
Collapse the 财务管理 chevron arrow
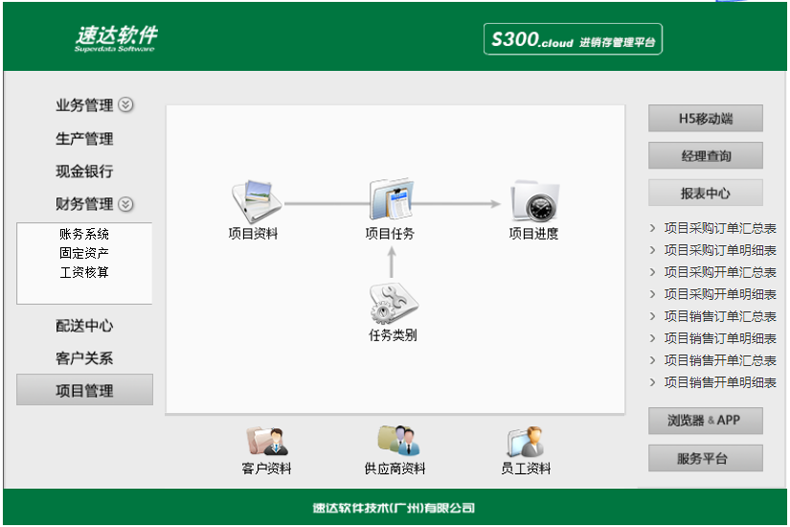point(125,204)
